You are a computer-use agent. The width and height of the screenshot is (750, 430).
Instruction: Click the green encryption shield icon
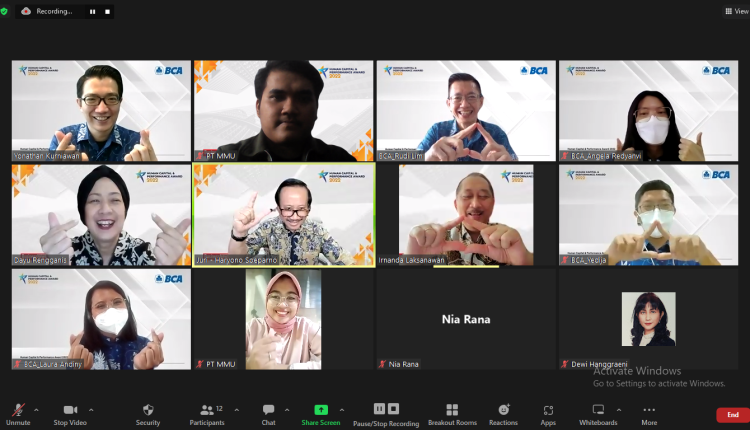pos(5,11)
